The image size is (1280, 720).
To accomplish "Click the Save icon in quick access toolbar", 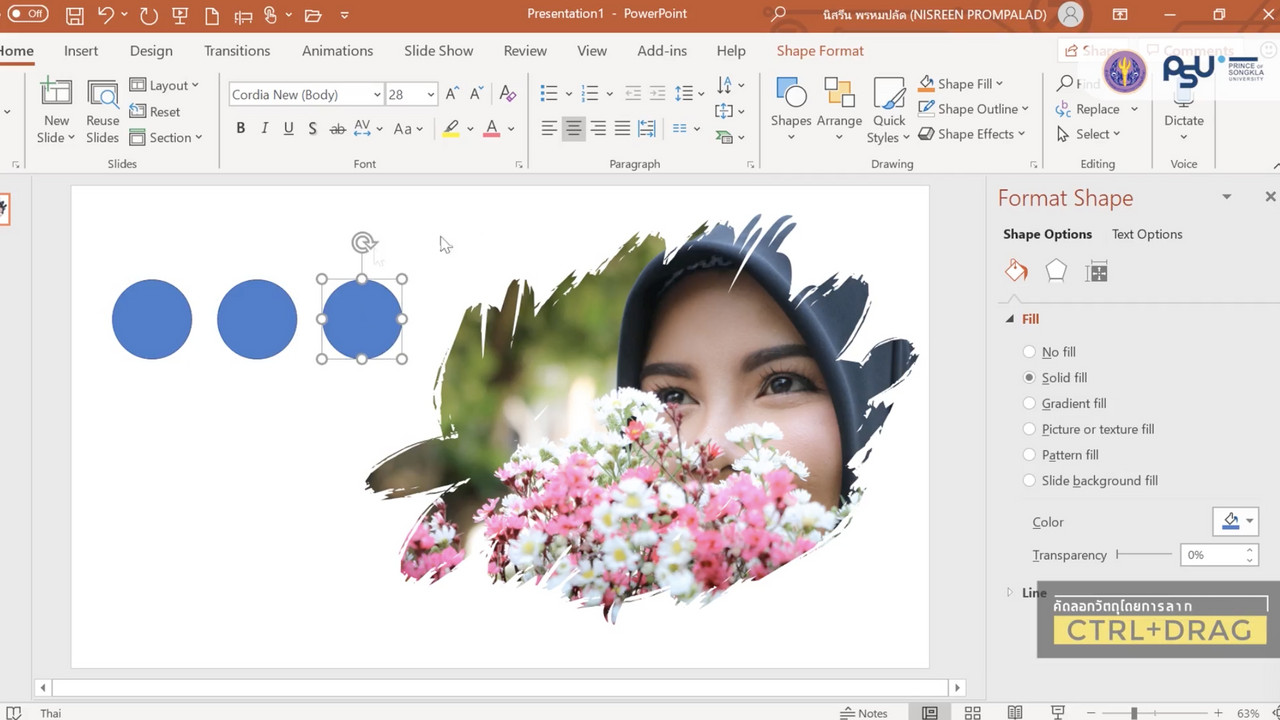I will click(x=74, y=15).
